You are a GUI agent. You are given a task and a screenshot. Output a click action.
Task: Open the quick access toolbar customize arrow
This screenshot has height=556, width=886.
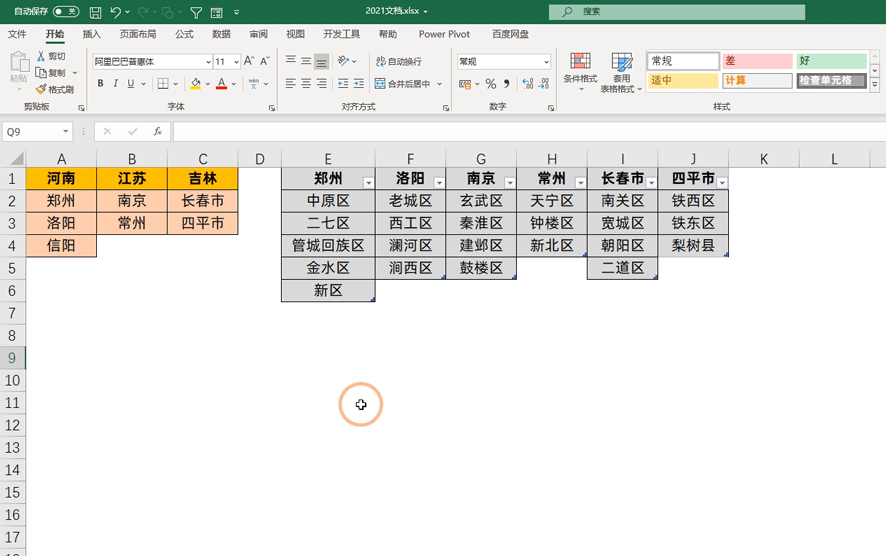(236, 12)
